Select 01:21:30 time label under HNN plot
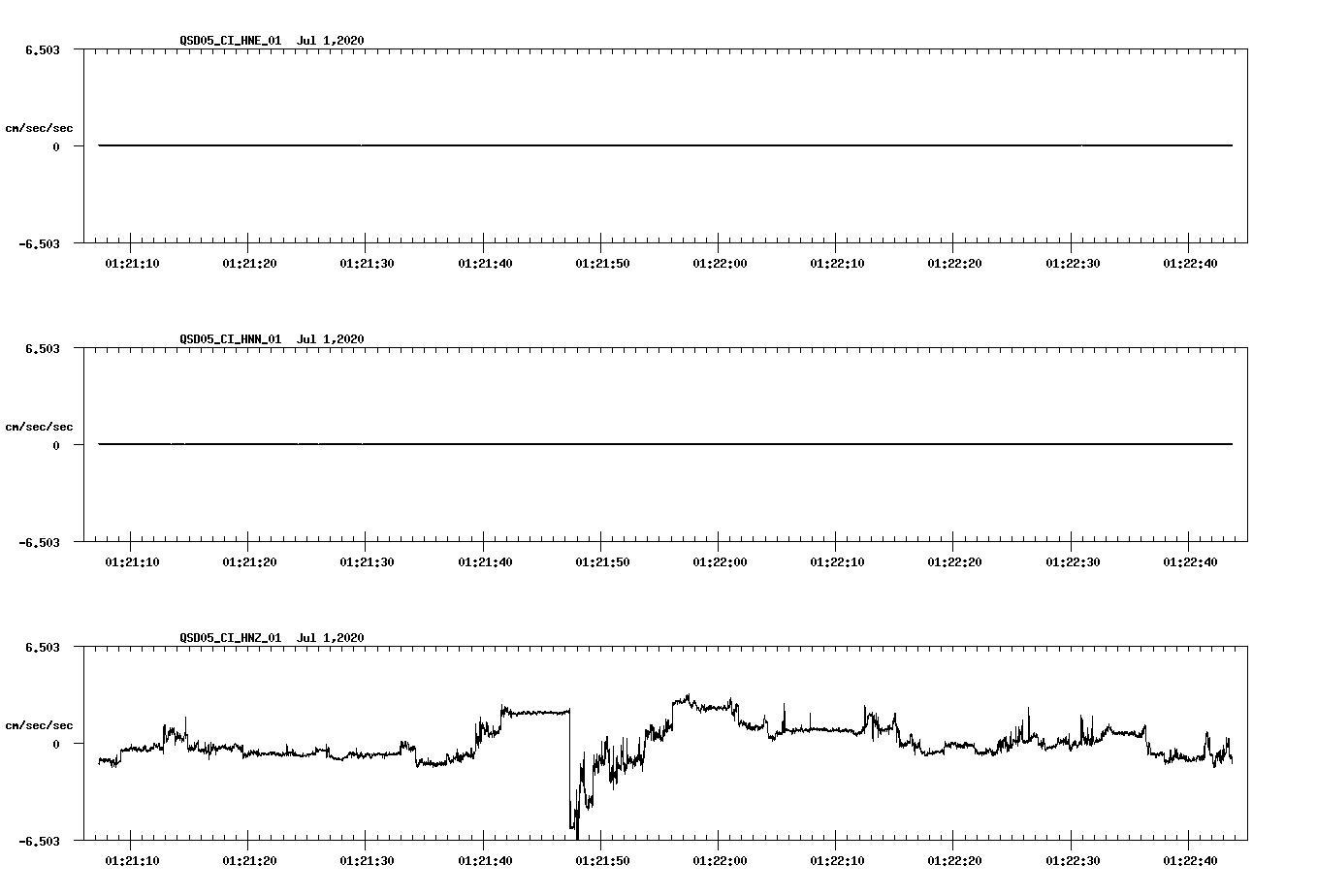This screenshot has height=896, width=1317. point(367,562)
